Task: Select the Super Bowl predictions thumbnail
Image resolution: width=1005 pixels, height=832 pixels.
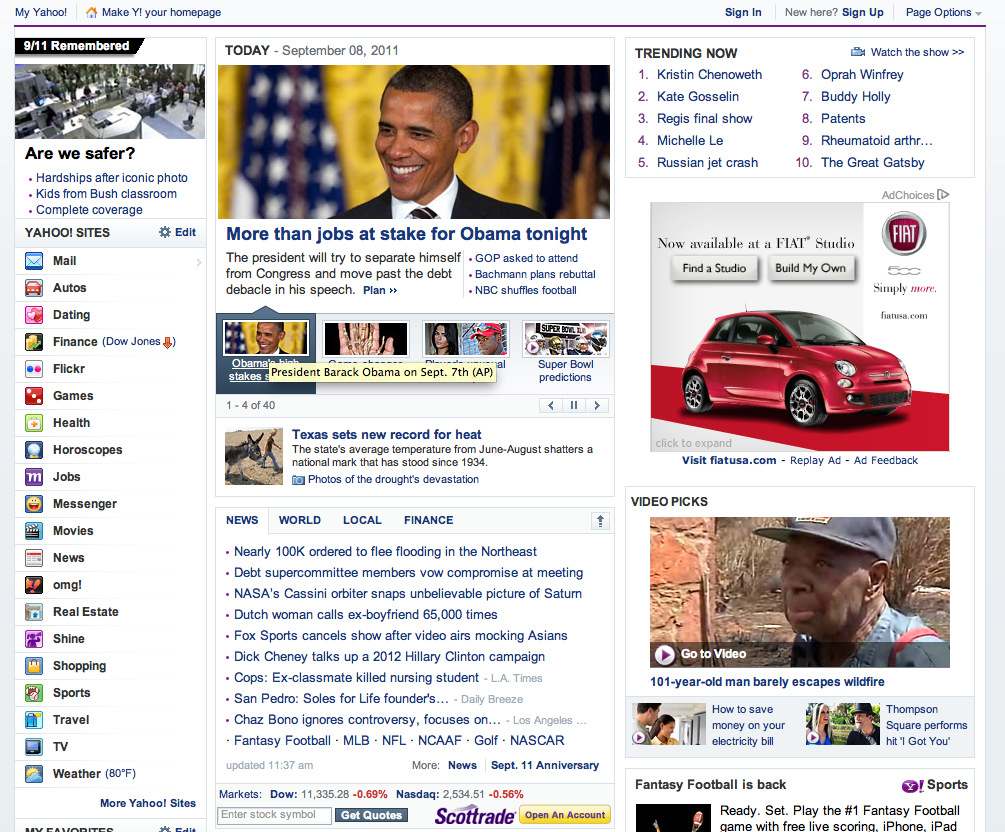Action: pyautogui.click(x=565, y=338)
